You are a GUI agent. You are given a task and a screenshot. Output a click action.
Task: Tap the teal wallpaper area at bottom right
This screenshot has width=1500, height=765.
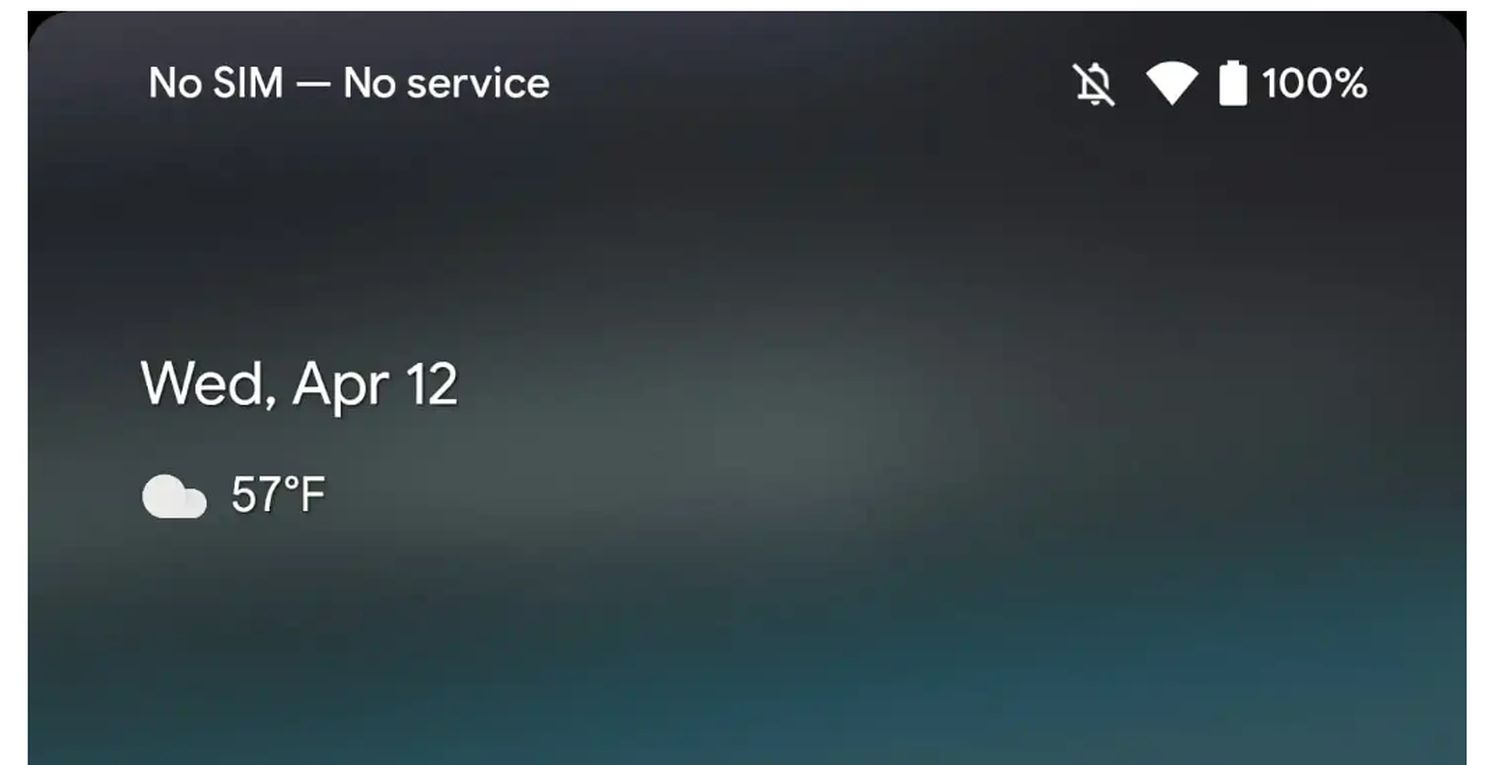1250,690
